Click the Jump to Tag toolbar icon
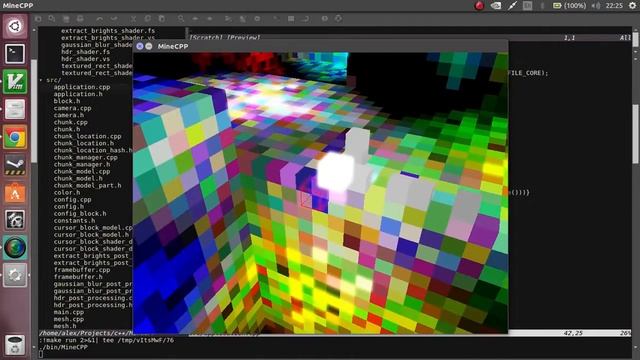 pyautogui.click(x=305, y=19)
